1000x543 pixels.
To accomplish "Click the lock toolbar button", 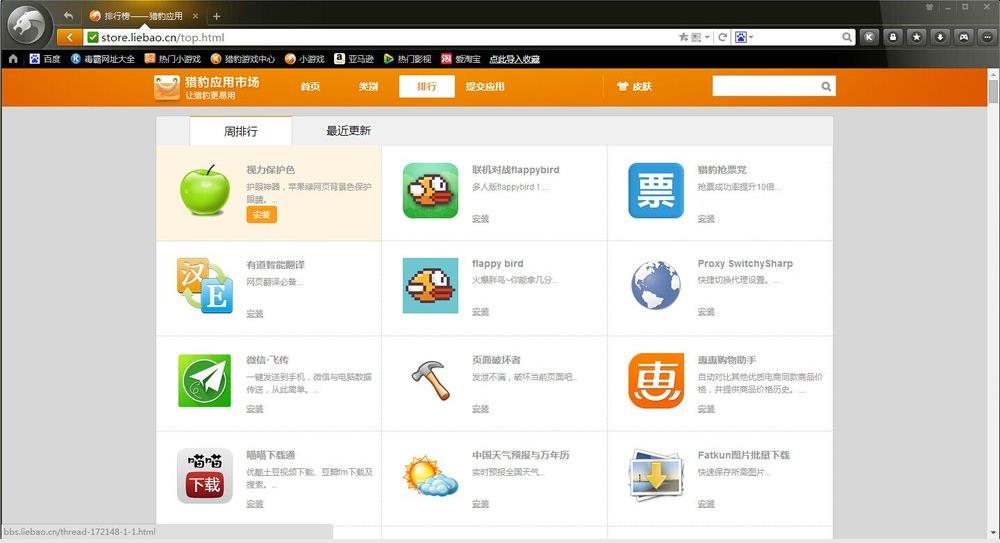I will pos(893,38).
